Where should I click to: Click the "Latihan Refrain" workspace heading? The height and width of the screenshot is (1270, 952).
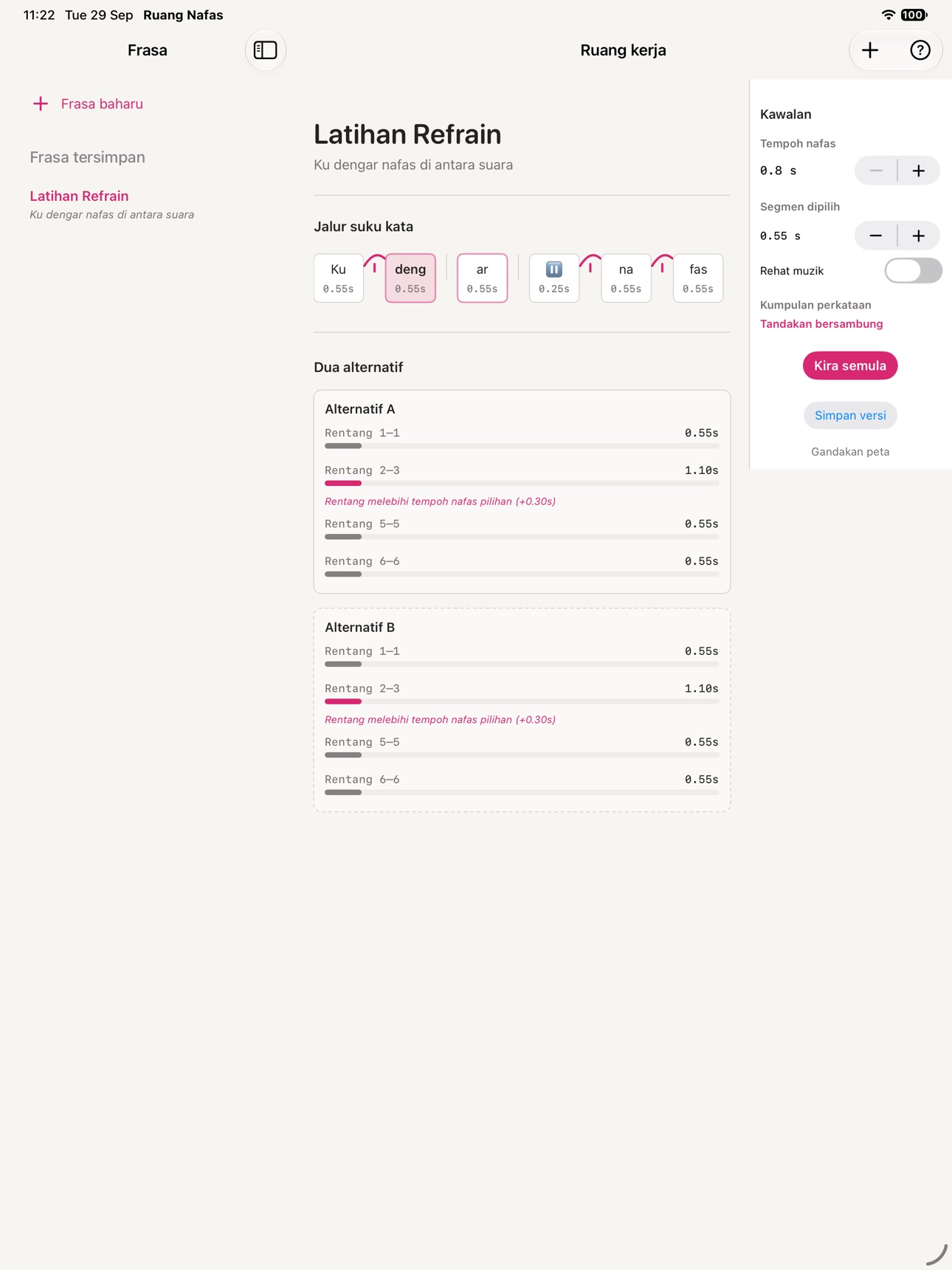click(407, 134)
